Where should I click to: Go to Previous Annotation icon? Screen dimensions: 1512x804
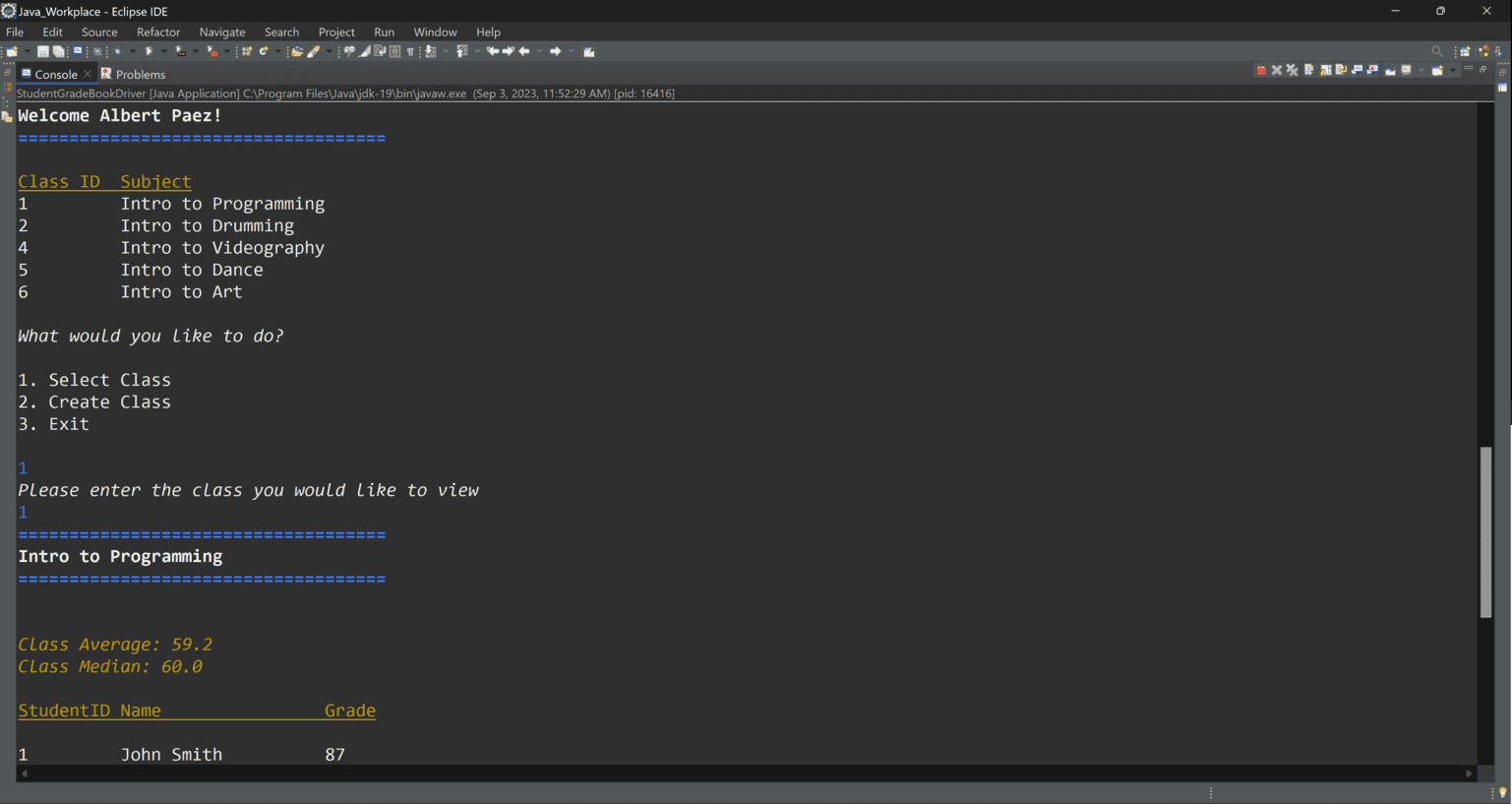(462, 51)
